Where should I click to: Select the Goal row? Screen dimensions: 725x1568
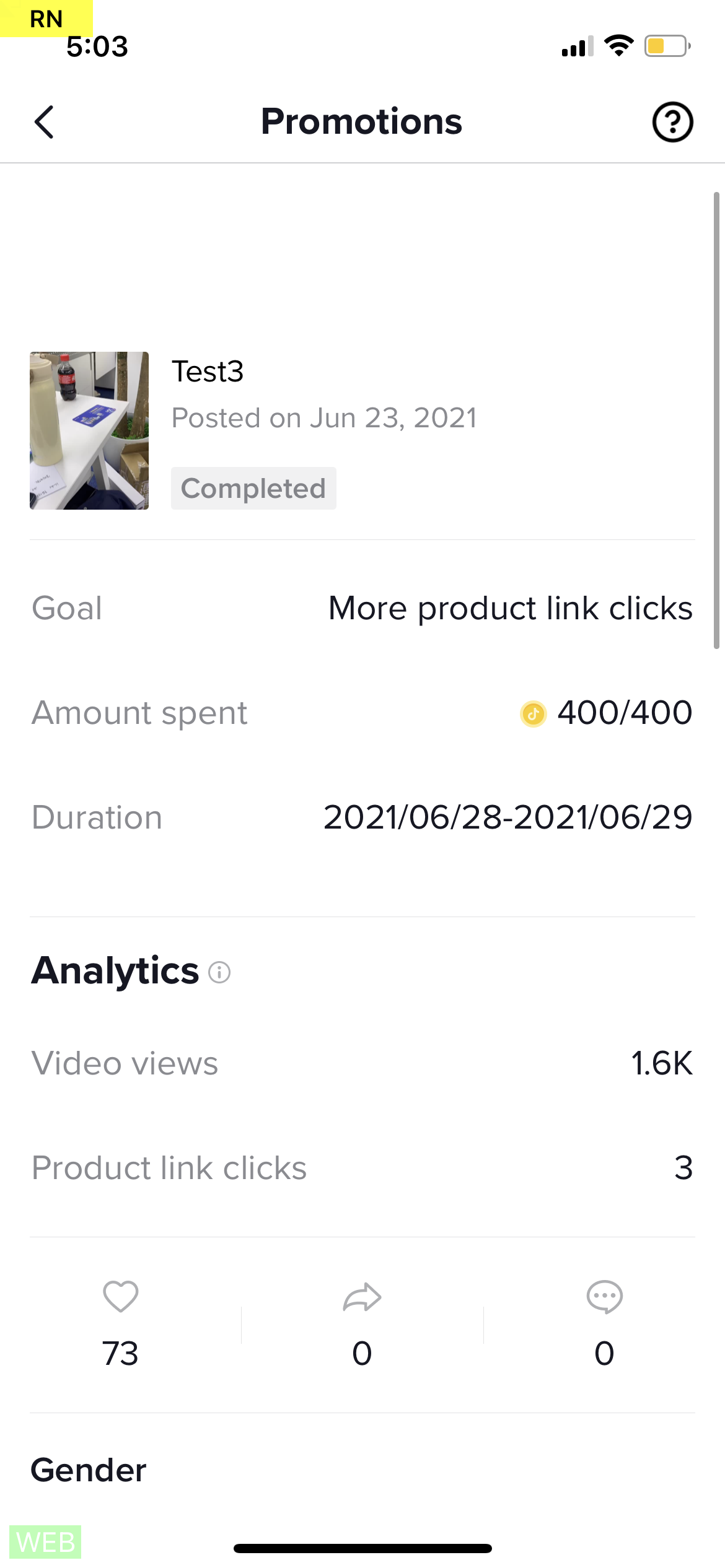(362, 608)
